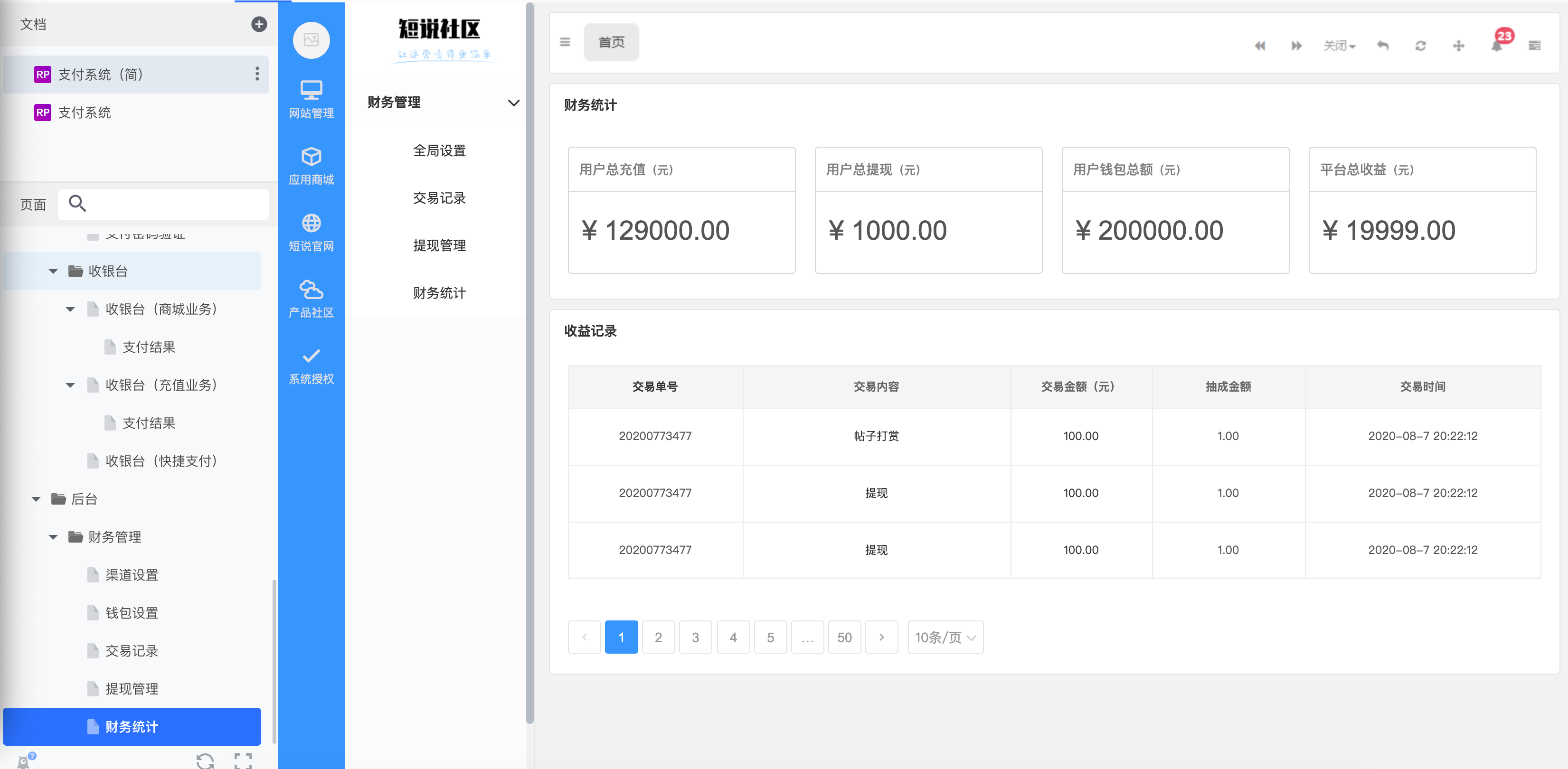Click the page search magnifier icon
The image size is (1568, 769).
point(77,203)
